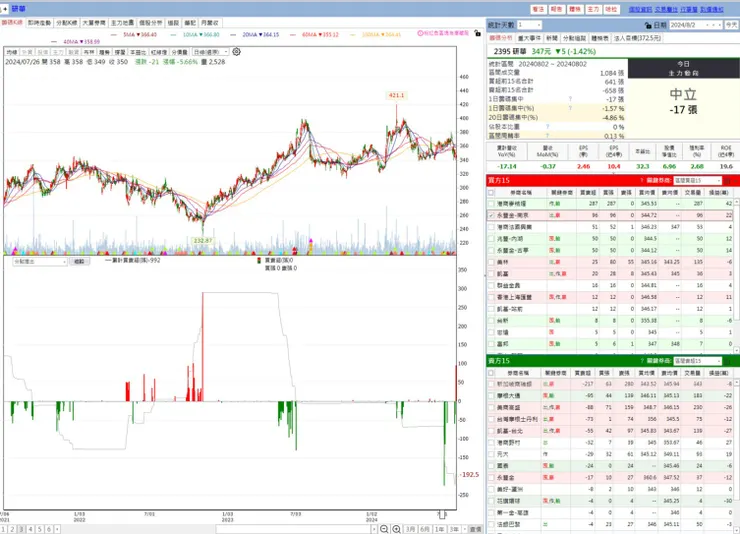Switch to the 即時走勢 tab
740x534 pixels.
pyautogui.click(x=39, y=23)
